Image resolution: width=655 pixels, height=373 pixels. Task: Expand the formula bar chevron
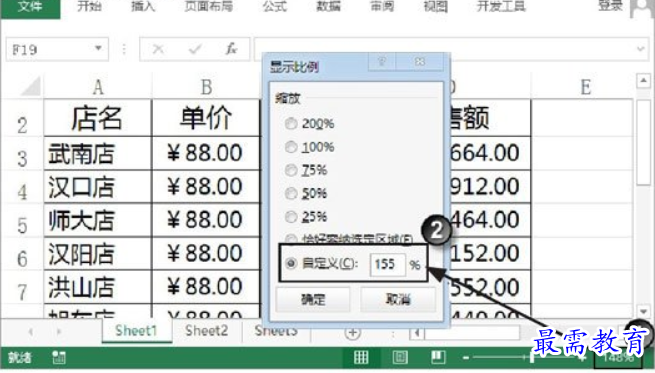click(641, 49)
